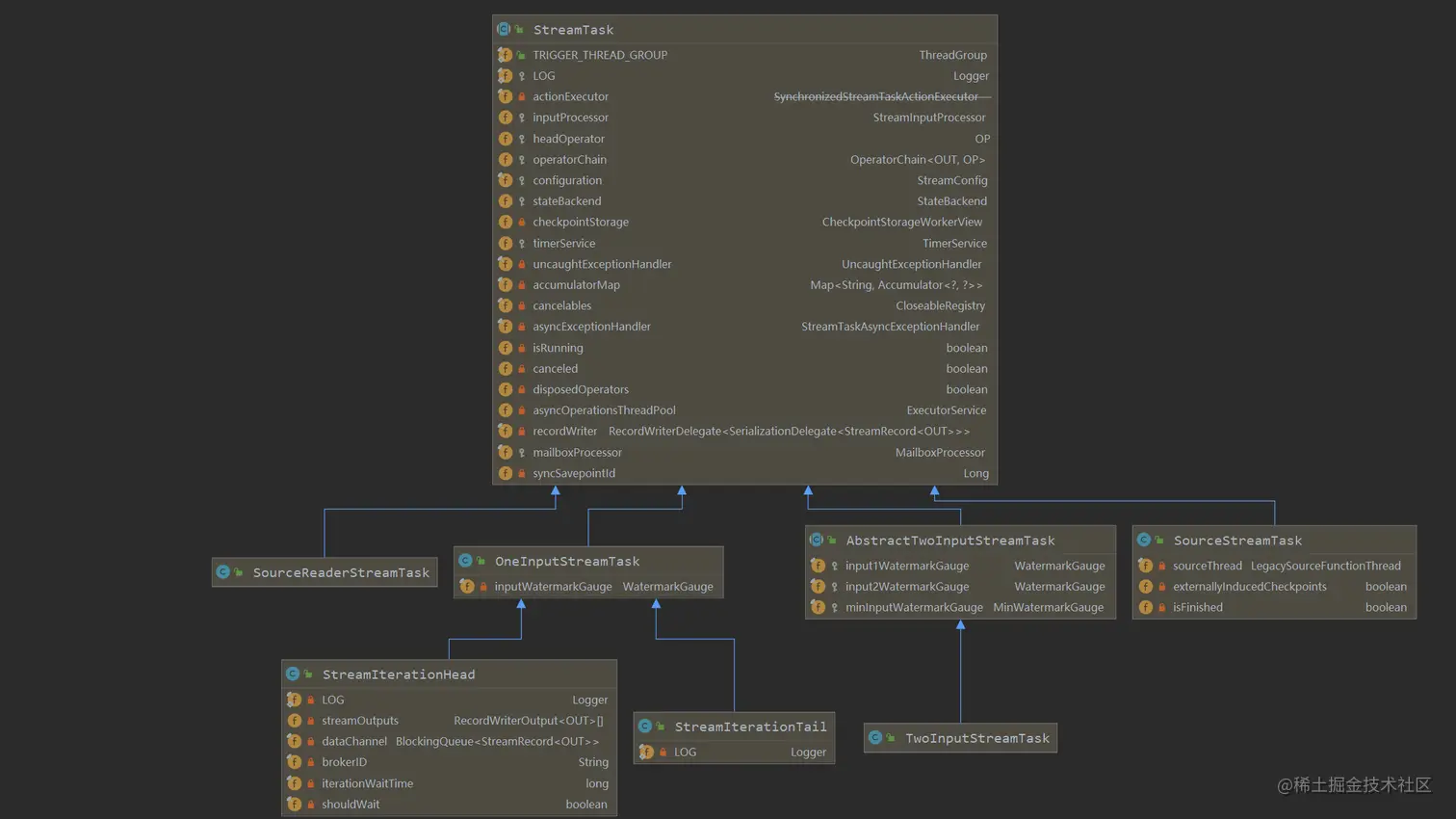Click the canceled field name

click(x=556, y=368)
